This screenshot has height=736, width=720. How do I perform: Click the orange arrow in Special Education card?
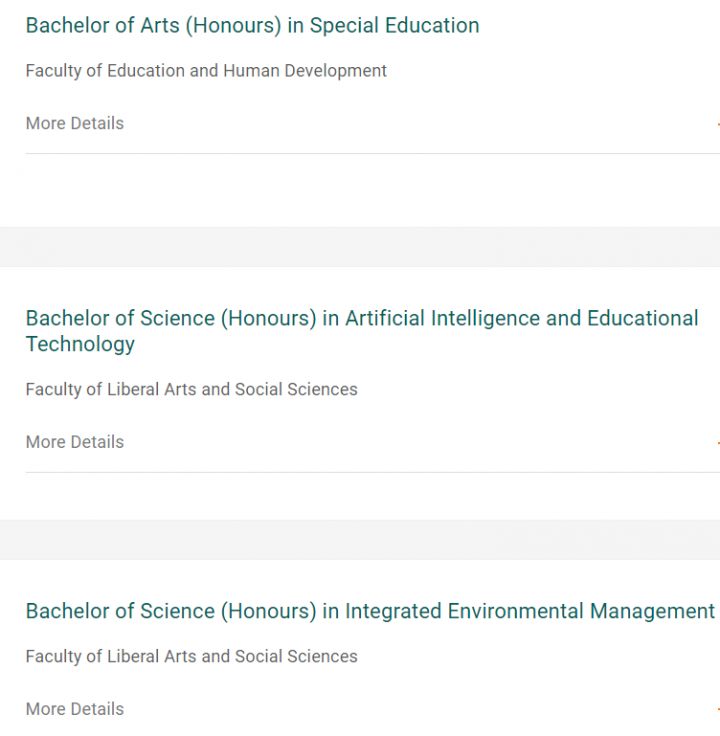tap(717, 124)
